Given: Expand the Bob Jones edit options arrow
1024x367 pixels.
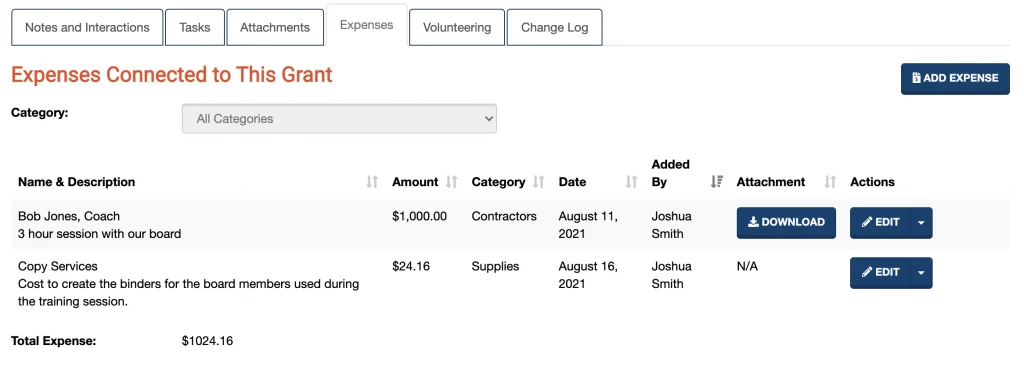Looking at the screenshot, I should [x=921, y=223].
